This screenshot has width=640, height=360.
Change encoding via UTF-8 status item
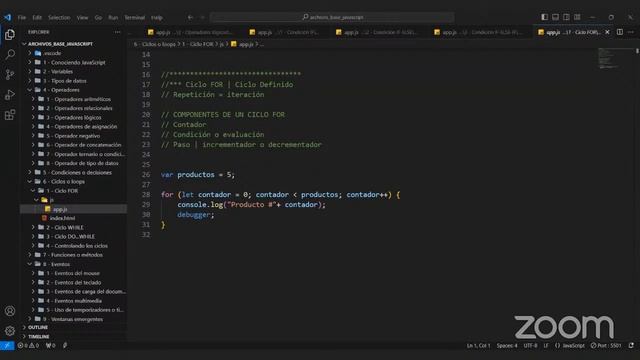[x=530, y=345]
